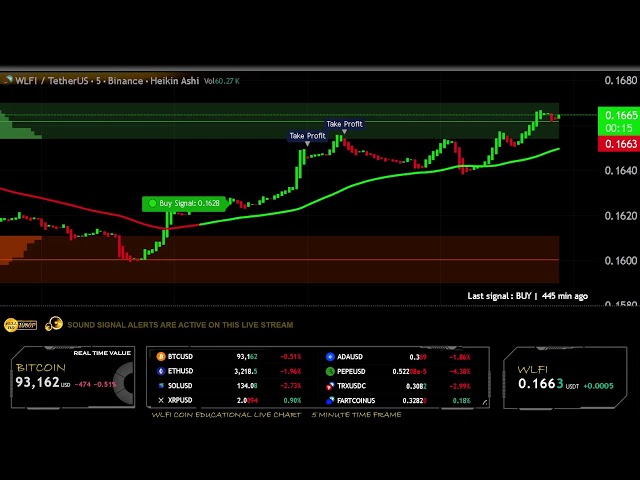Click the 0.1640 price axis value
This screenshot has height=480, width=640.
[621, 170]
